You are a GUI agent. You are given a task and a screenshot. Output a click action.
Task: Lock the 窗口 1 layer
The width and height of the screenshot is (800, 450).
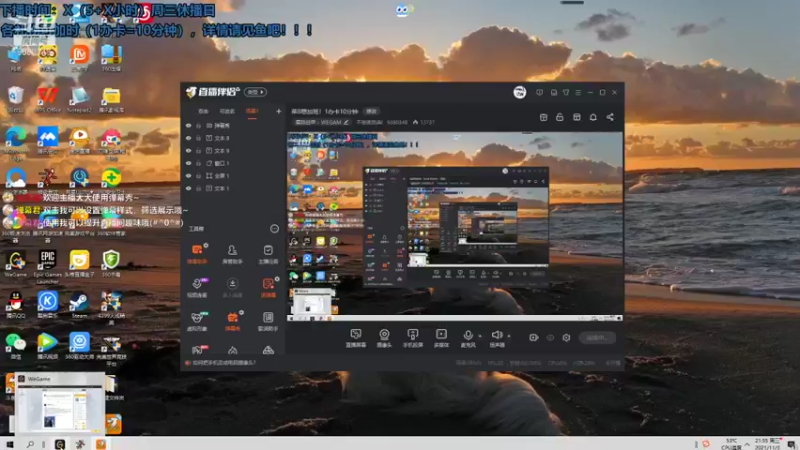198,163
